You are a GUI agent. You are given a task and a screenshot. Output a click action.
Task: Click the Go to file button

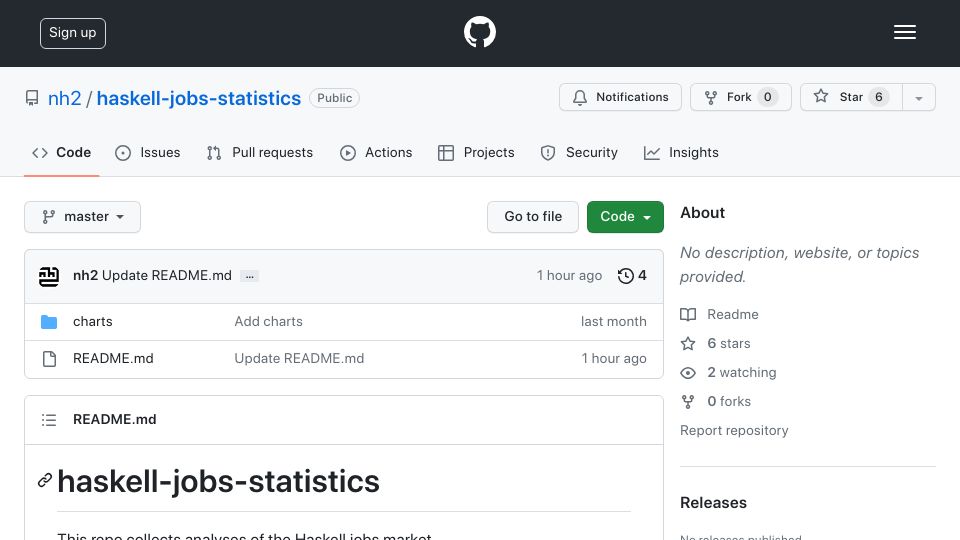pyautogui.click(x=533, y=217)
